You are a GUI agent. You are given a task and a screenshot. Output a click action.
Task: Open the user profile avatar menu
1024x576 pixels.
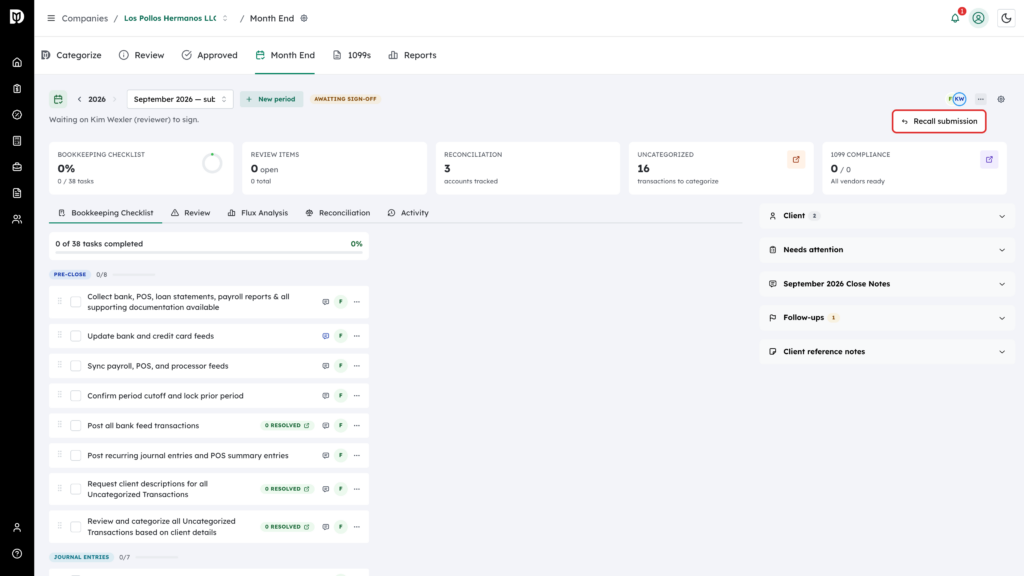(978, 18)
